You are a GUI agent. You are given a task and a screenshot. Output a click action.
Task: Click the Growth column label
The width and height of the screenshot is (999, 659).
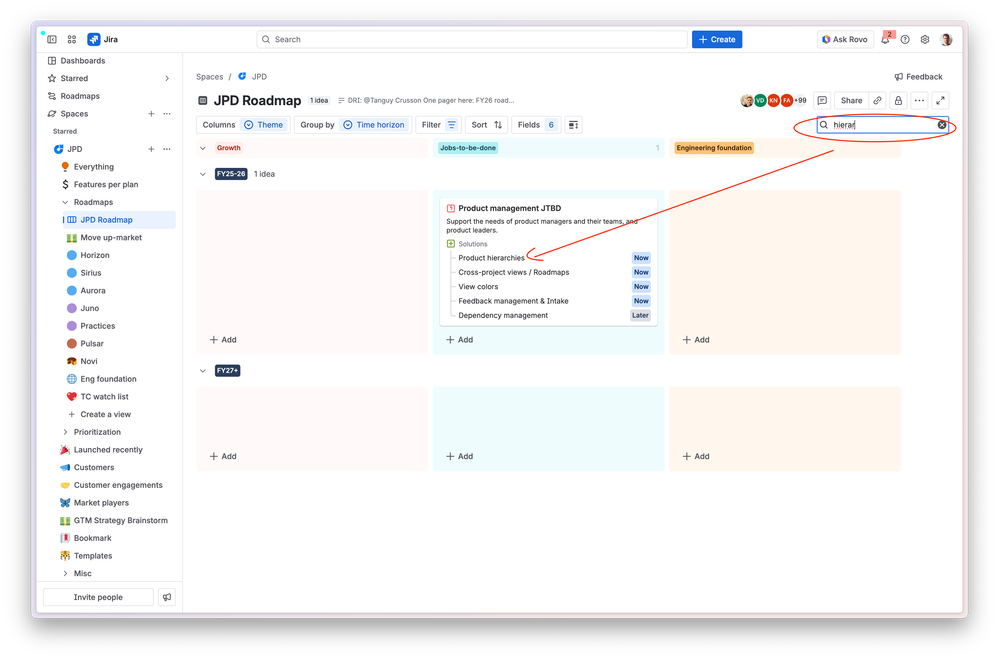tap(229, 148)
